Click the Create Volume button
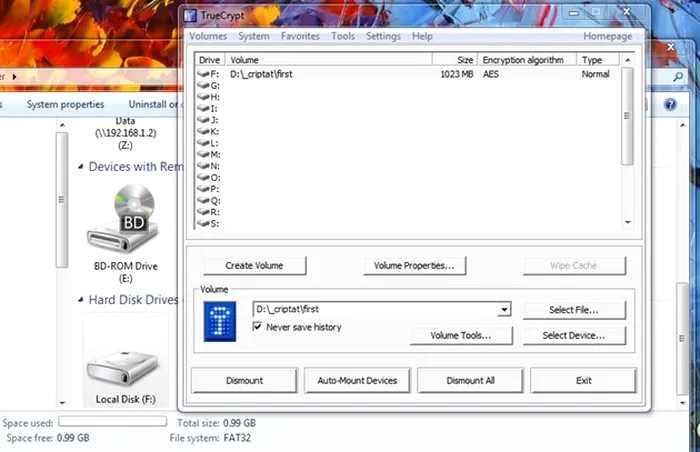The width and height of the screenshot is (700, 452). click(254, 266)
